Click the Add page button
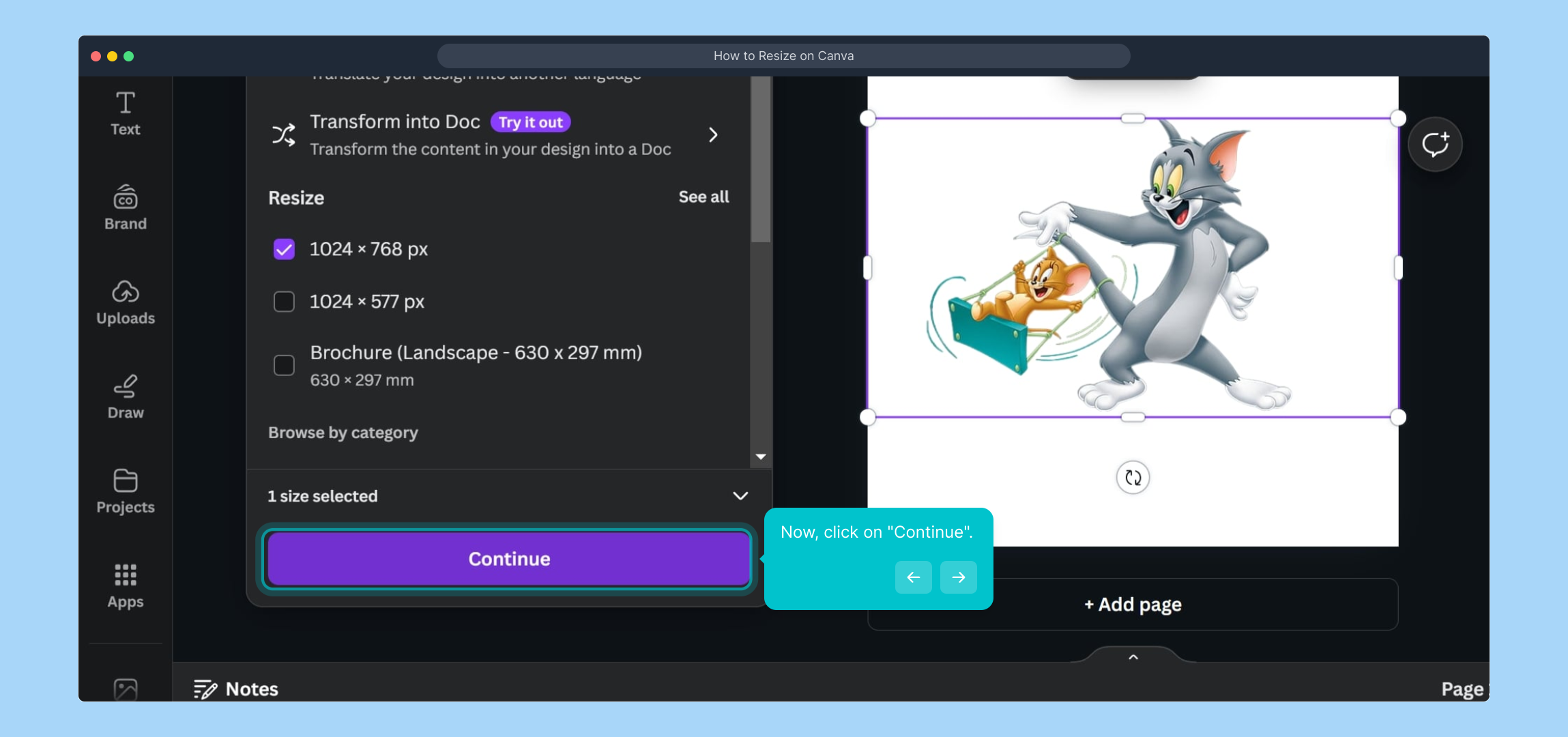Image resolution: width=1568 pixels, height=737 pixels. 1133,605
